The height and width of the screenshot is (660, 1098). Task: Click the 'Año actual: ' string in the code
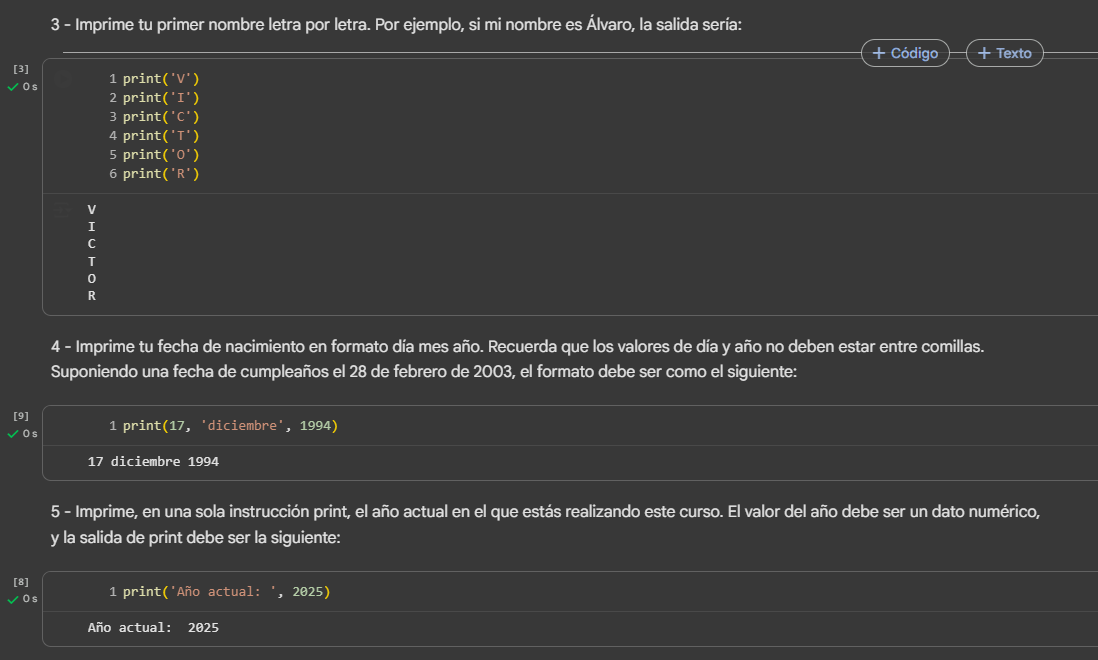[226, 592]
